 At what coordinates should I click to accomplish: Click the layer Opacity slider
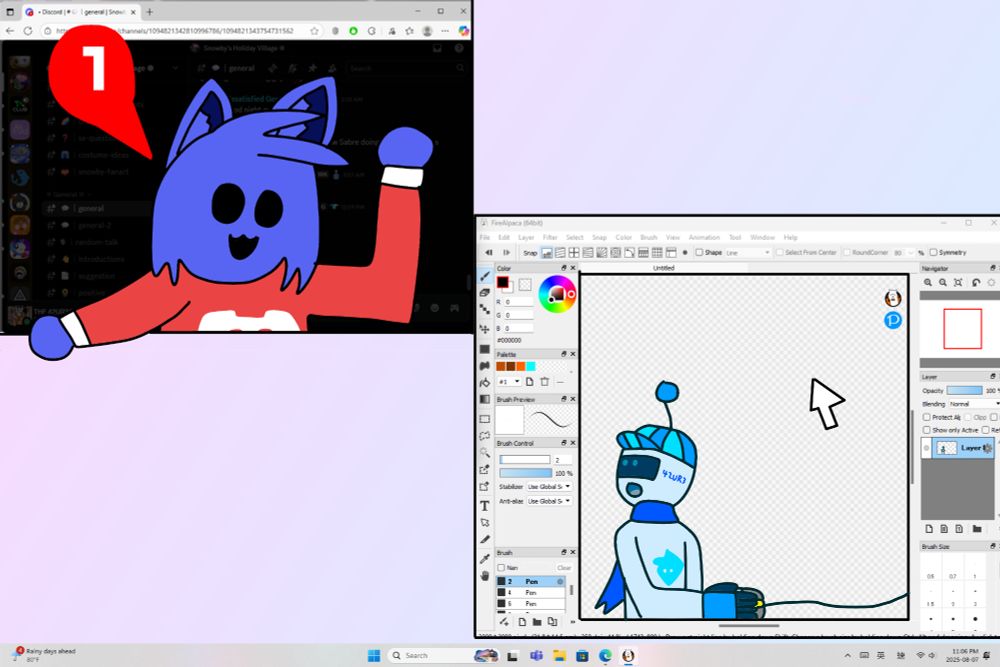[964, 390]
